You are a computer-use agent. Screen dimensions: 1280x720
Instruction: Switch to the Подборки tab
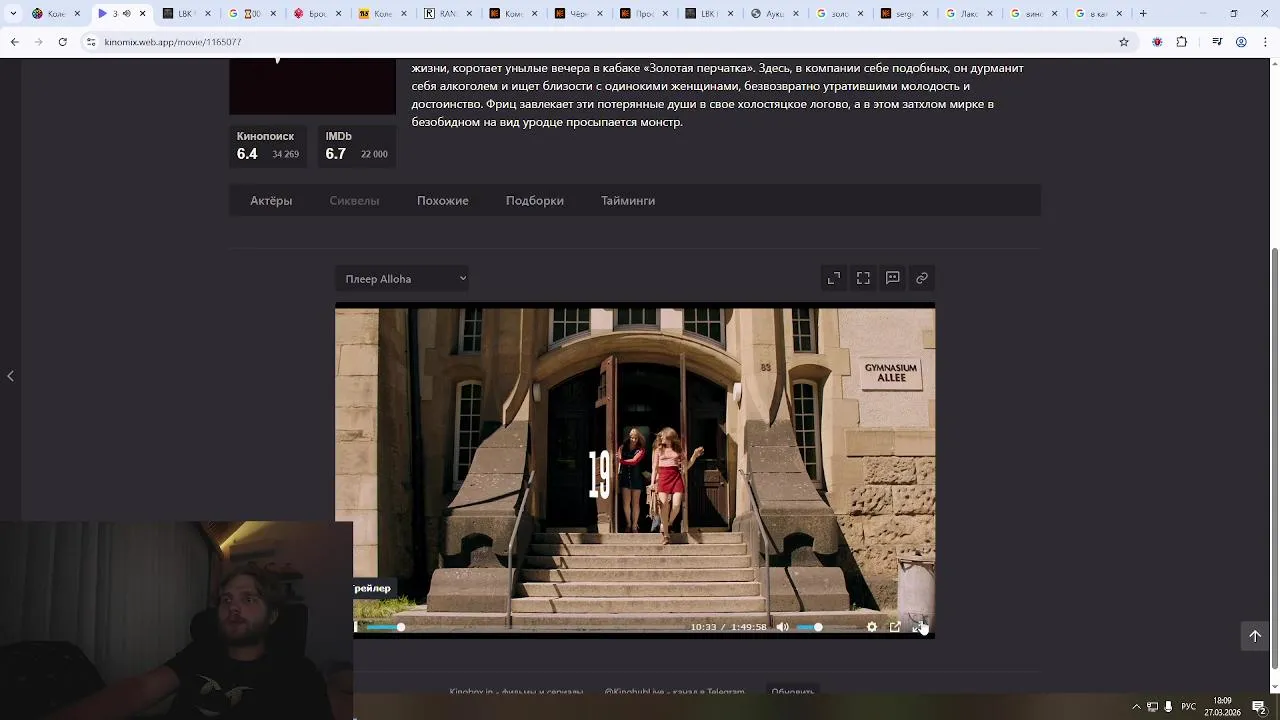(535, 201)
